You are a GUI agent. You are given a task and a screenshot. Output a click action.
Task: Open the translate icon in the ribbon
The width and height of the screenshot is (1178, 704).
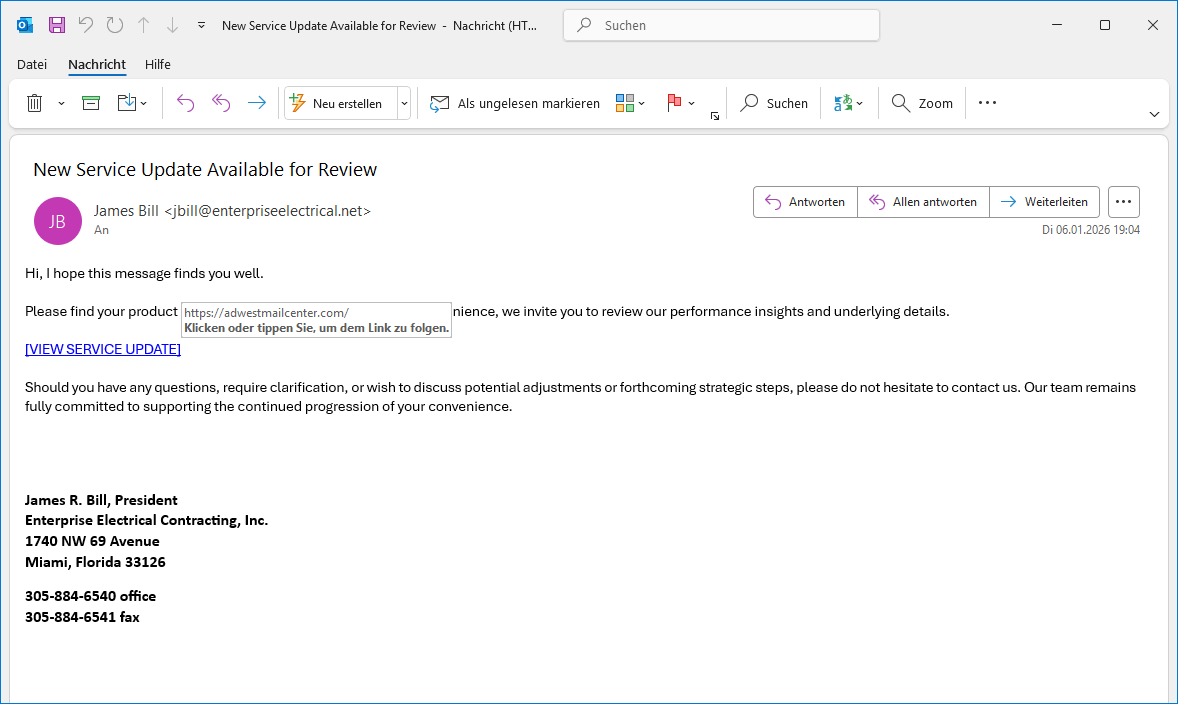(843, 103)
